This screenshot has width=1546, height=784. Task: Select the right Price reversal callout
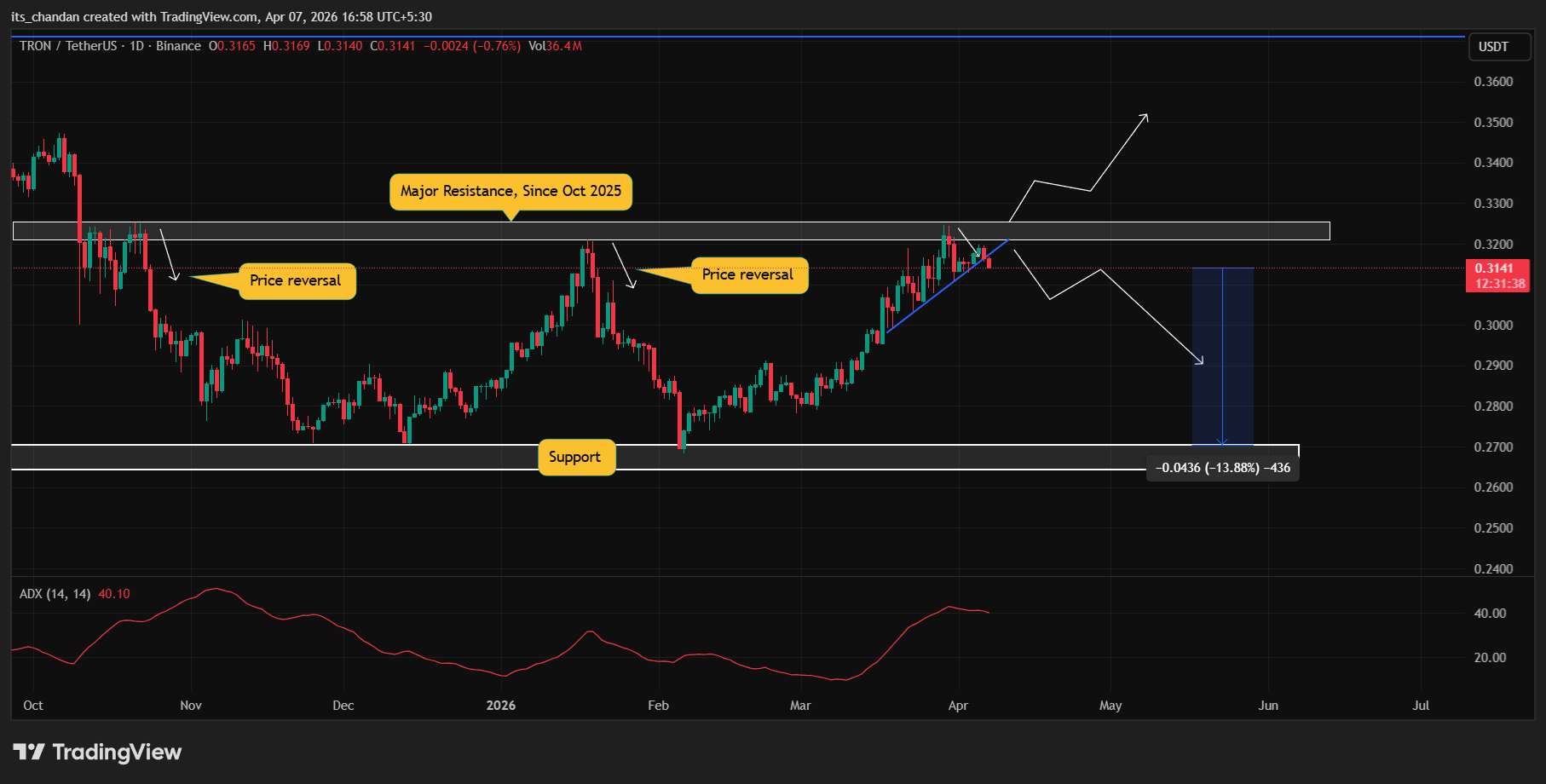(x=748, y=275)
